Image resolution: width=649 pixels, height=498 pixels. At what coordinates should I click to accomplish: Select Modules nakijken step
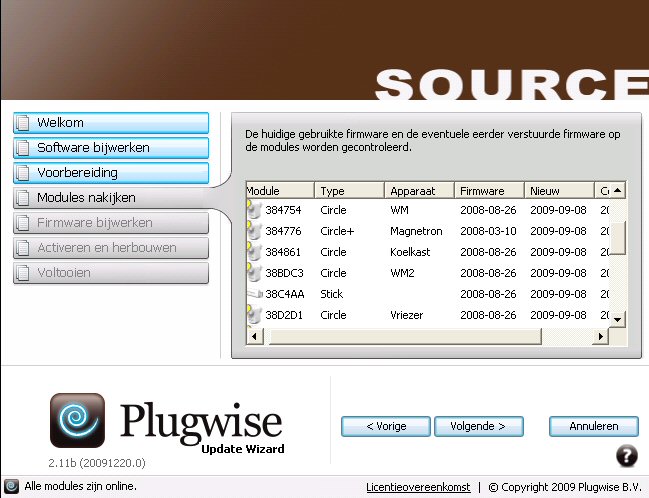tap(111, 198)
